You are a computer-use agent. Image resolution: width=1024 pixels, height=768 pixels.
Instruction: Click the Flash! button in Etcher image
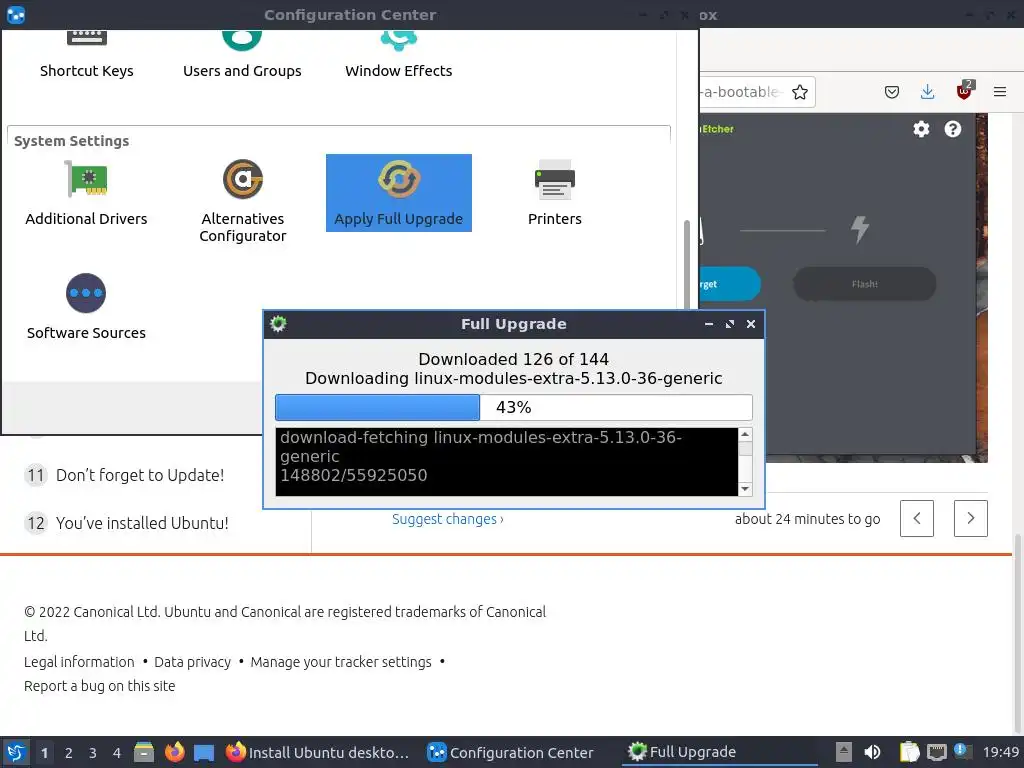tap(865, 284)
